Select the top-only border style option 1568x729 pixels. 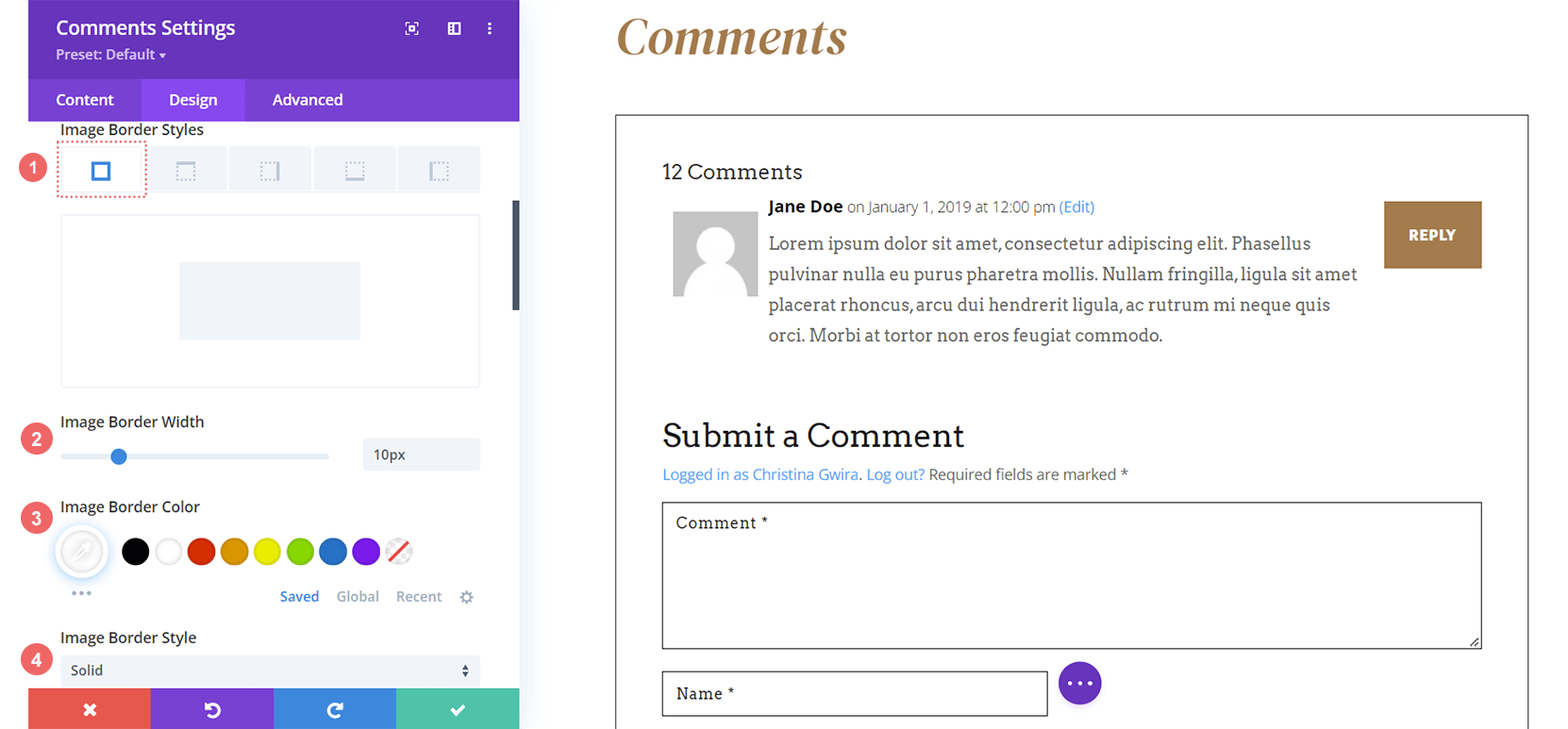[x=185, y=168]
